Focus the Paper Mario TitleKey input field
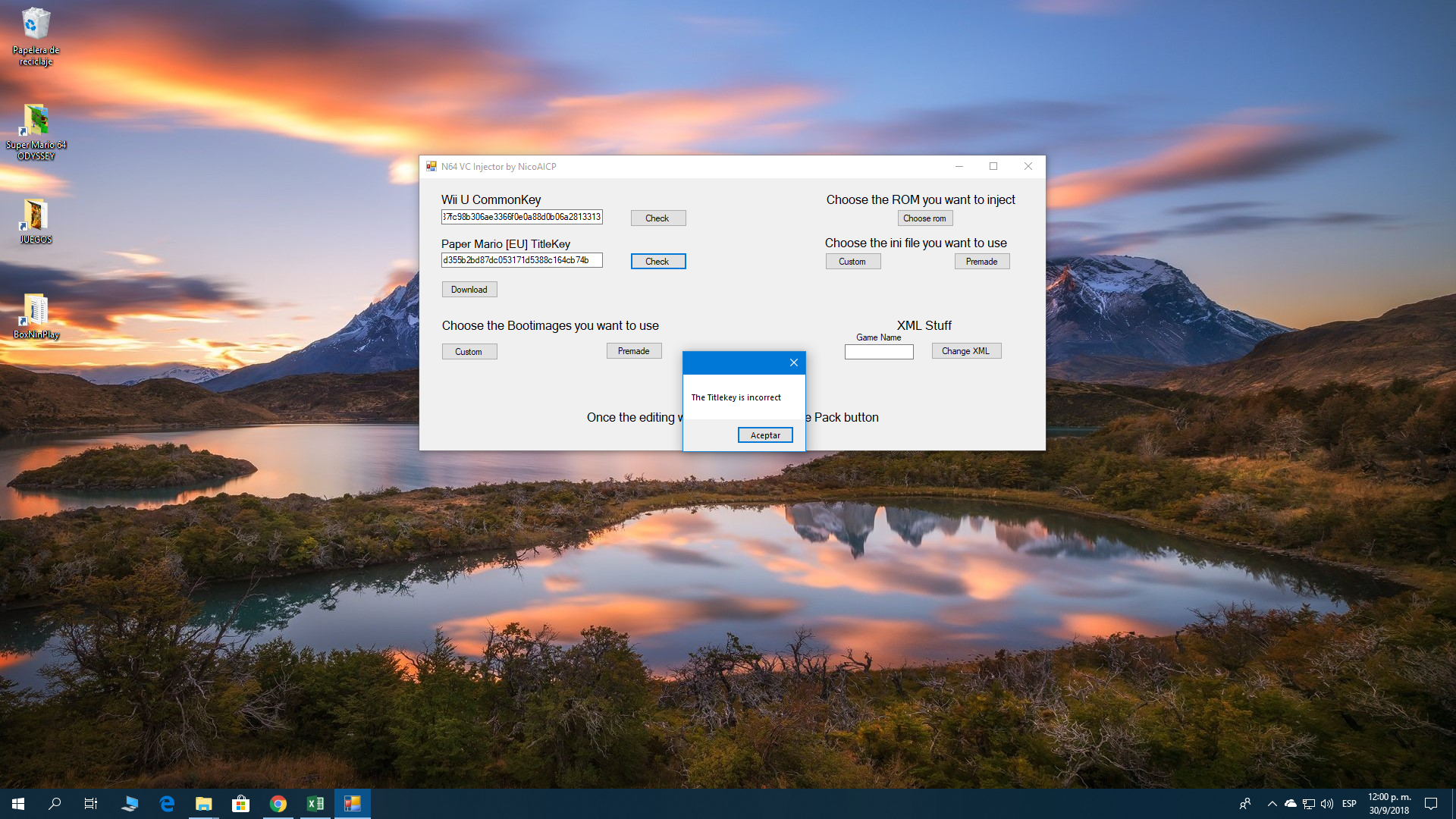The height and width of the screenshot is (819, 1456). pyautogui.click(x=522, y=260)
